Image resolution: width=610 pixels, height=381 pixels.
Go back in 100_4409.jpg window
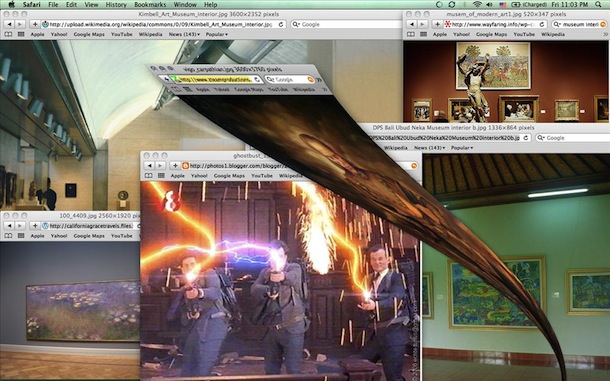click(x=9, y=226)
